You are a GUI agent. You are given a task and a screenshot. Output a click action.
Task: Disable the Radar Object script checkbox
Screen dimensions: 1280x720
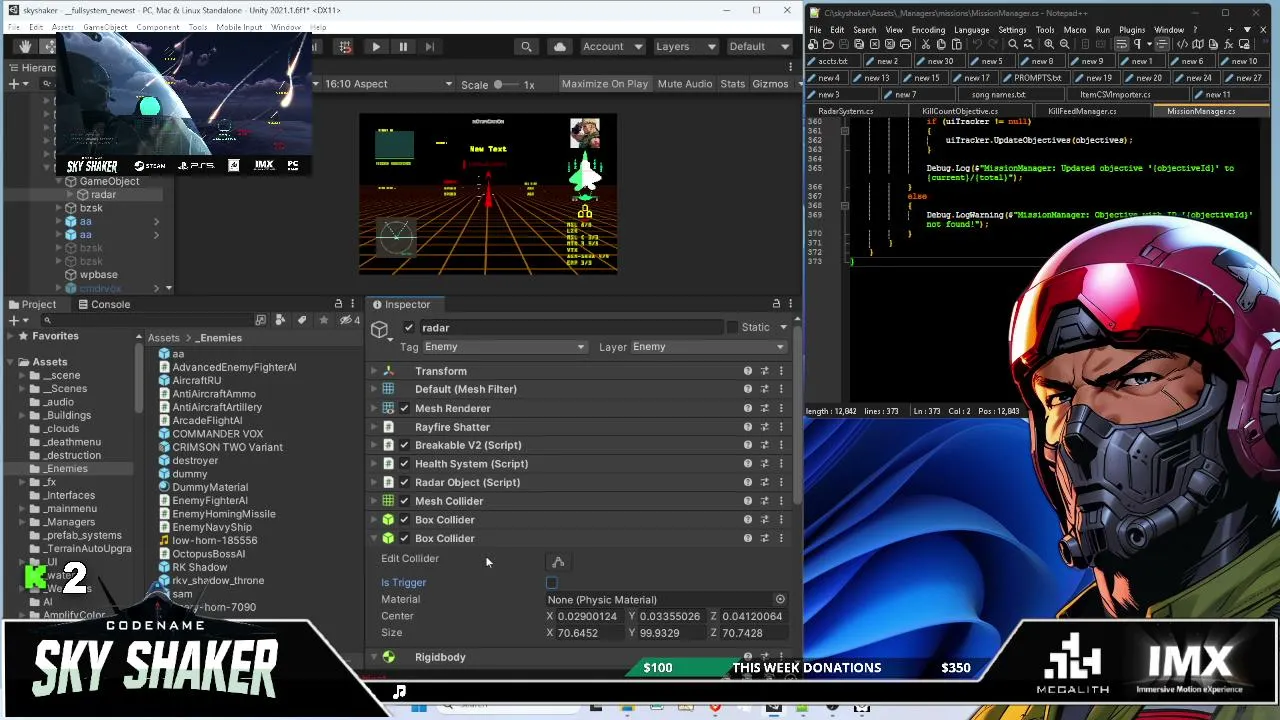click(404, 483)
